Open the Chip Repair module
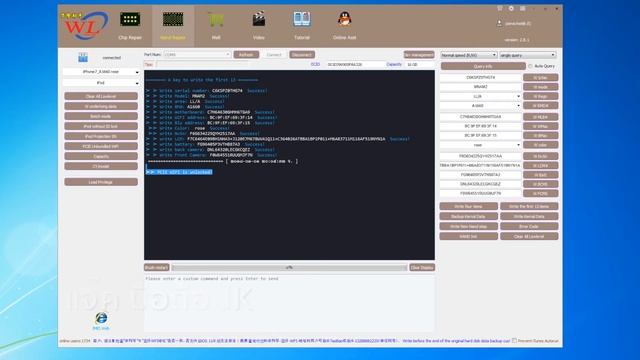 [x=130, y=25]
